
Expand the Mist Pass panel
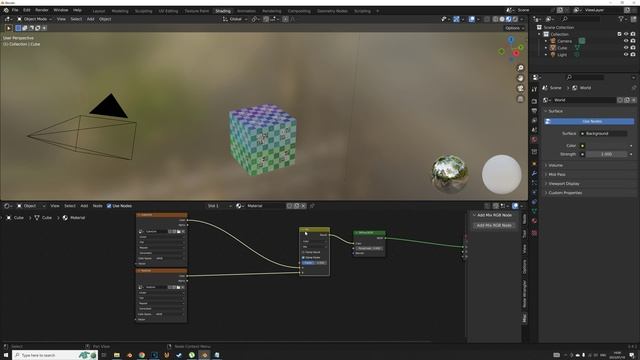tap(557, 174)
